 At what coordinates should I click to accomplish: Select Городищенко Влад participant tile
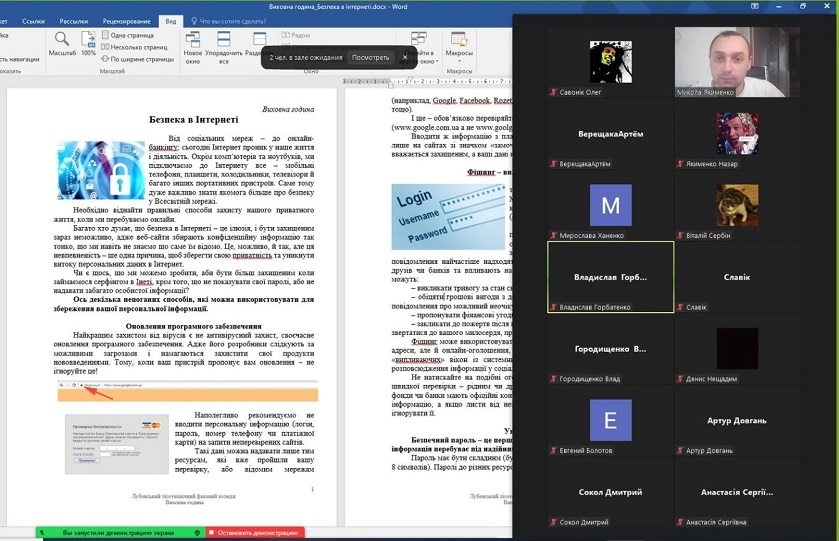point(611,349)
